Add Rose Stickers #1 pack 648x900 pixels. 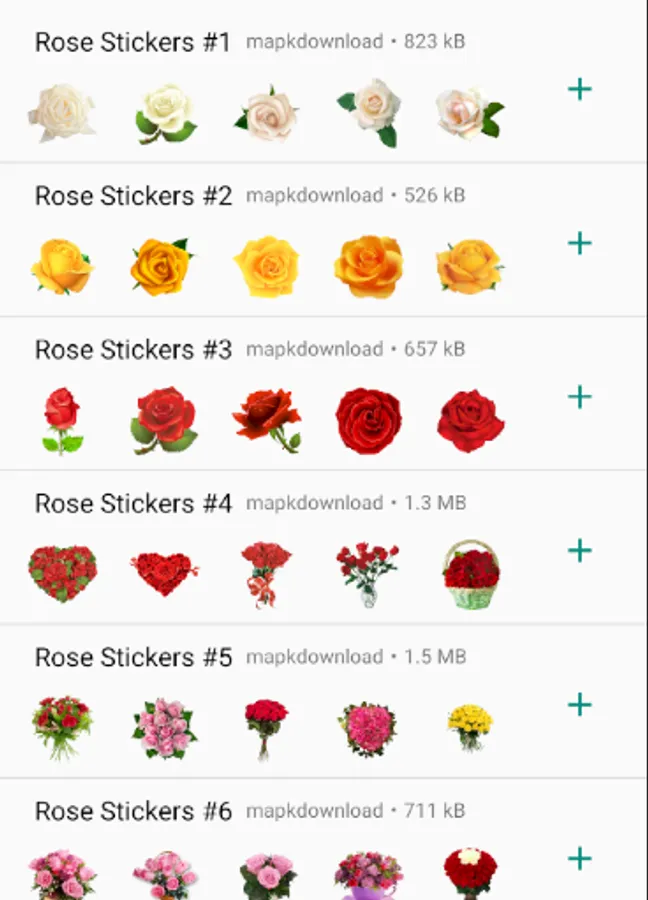pyautogui.click(x=580, y=89)
